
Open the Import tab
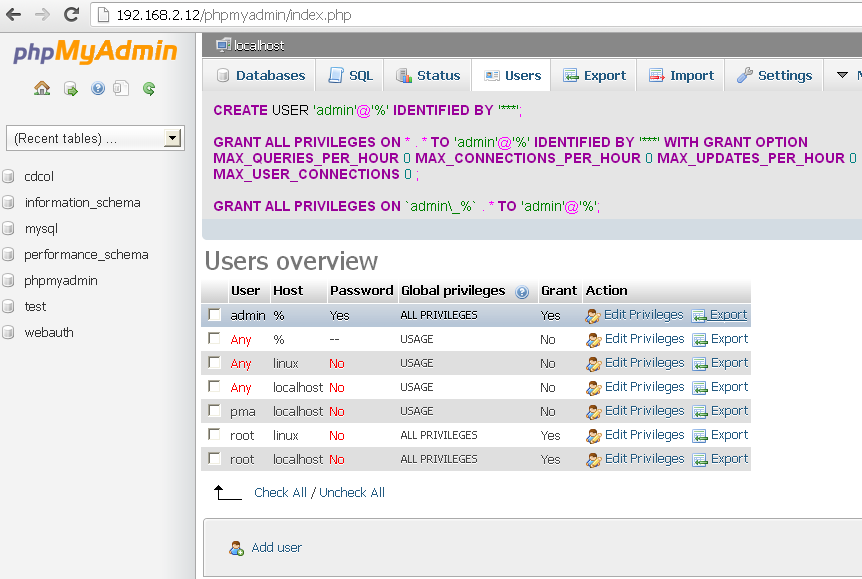(x=681, y=76)
